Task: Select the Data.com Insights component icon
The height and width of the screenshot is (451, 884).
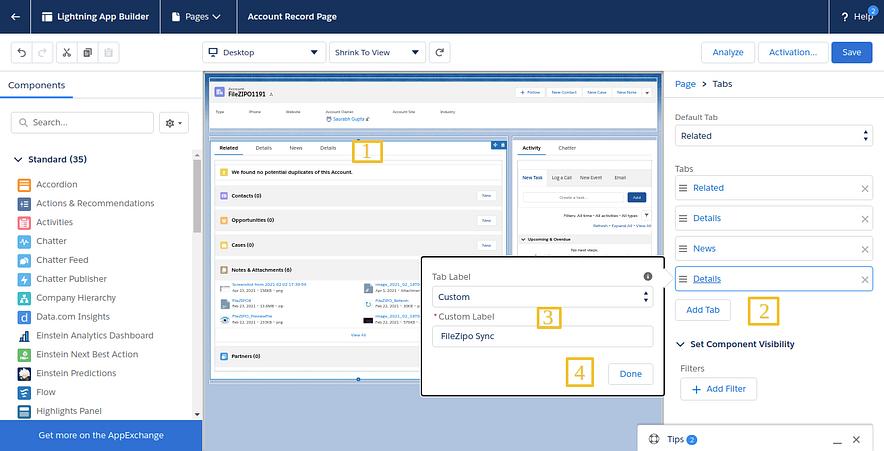Action: [24, 317]
